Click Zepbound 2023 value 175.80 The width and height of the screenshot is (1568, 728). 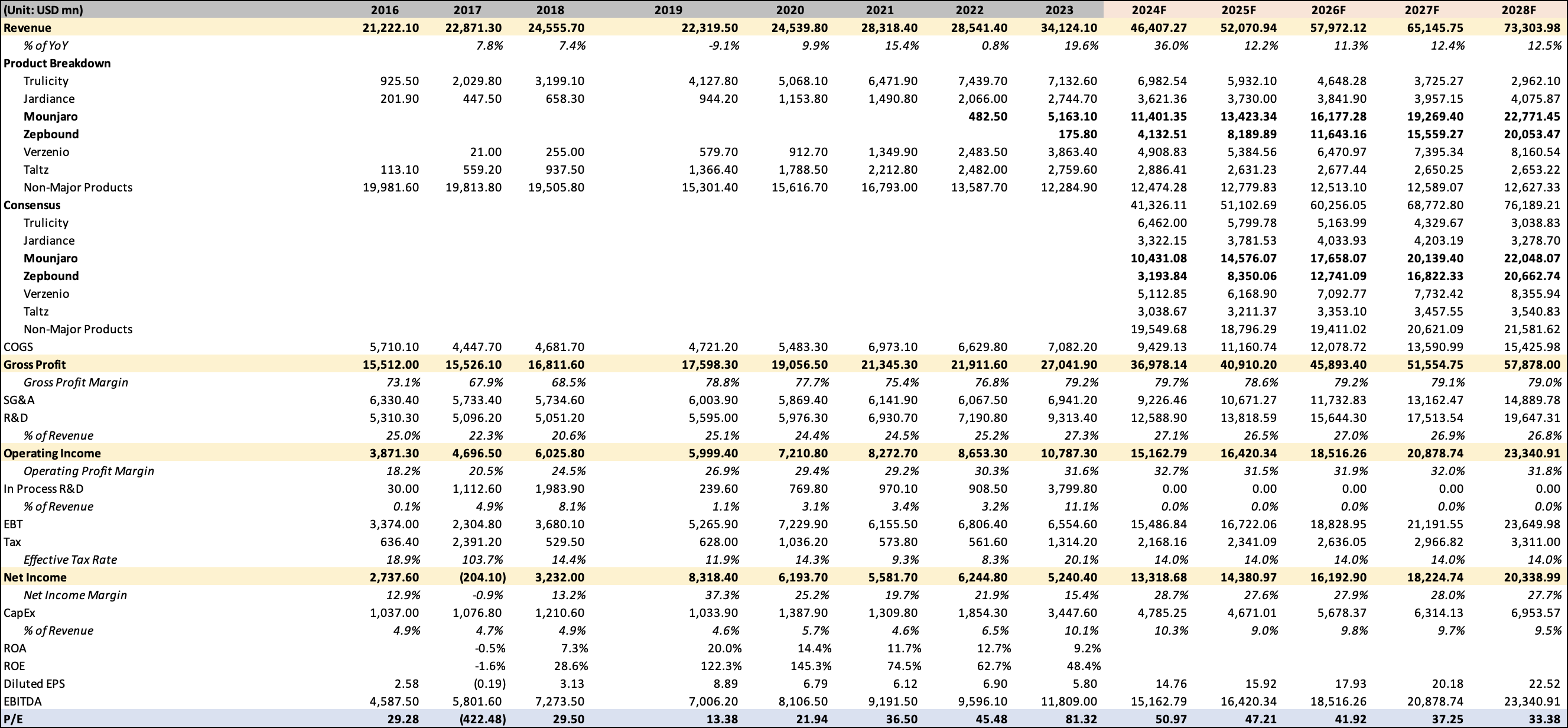pyautogui.click(x=1078, y=134)
